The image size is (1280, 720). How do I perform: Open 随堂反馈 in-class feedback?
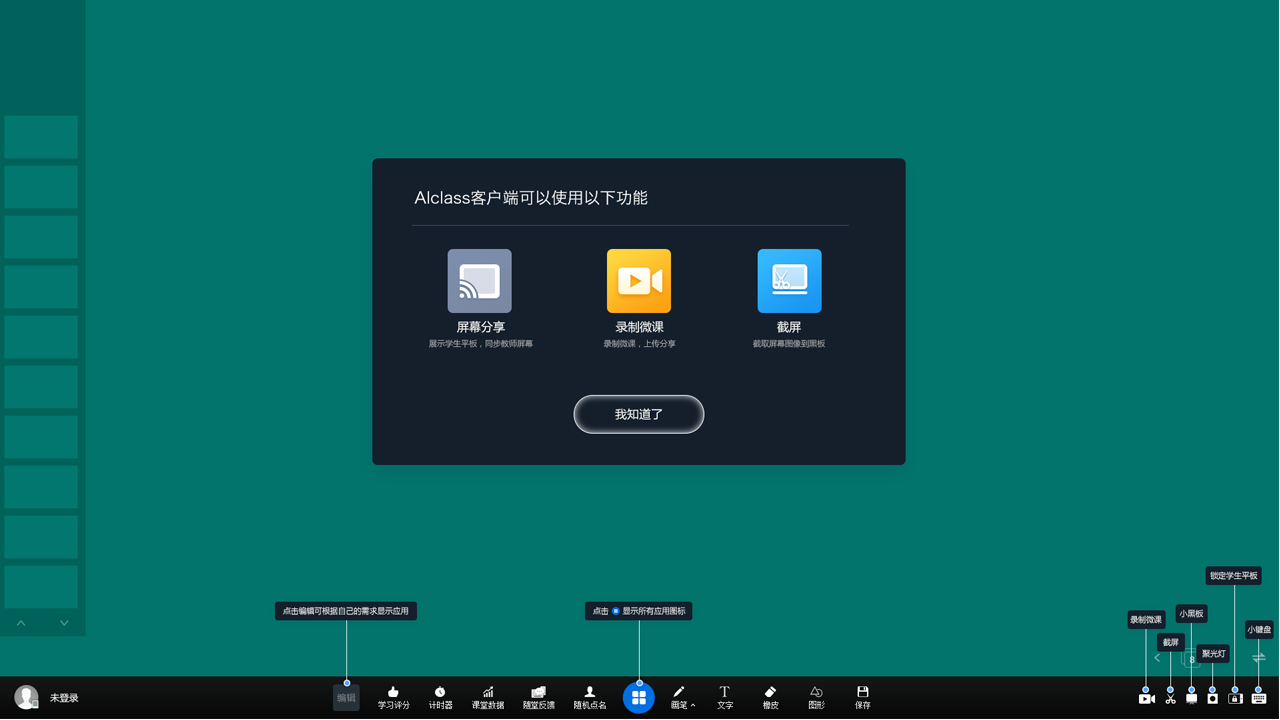coord(538,697)
